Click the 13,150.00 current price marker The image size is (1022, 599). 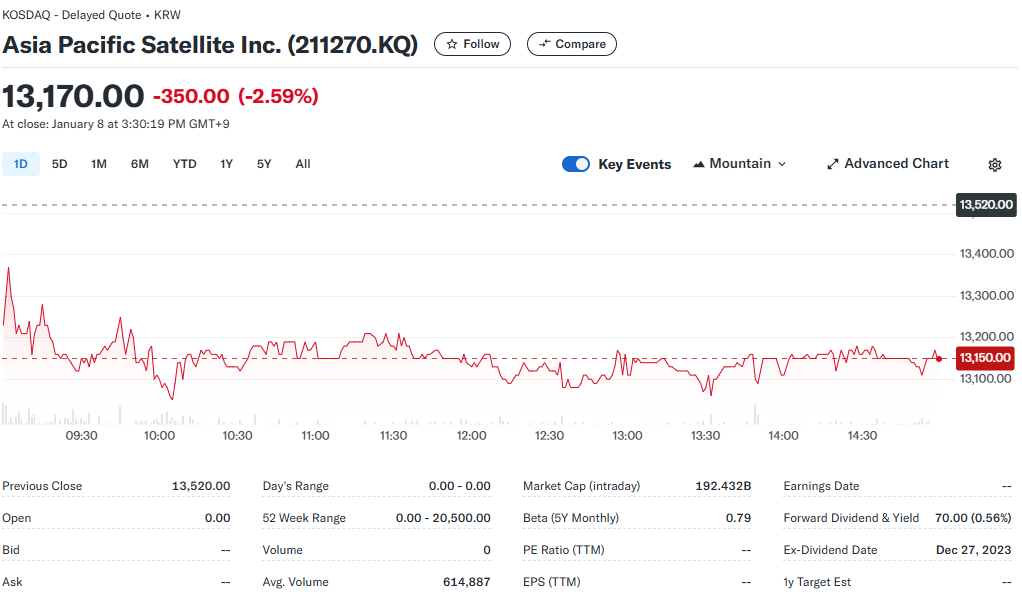(x=985, y=358)
